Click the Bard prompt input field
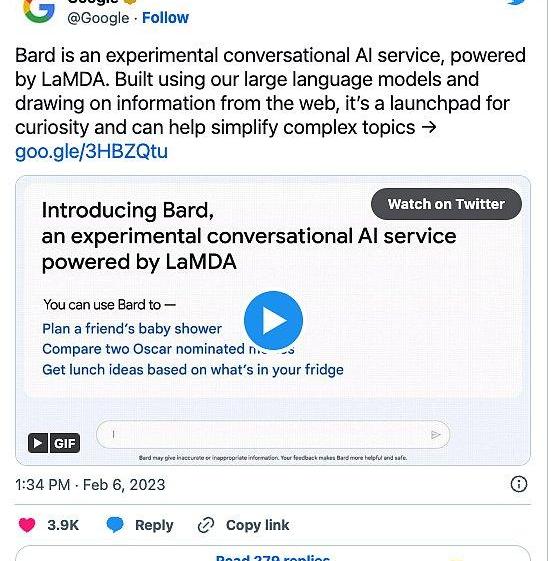551x561 pixels. 273,434
